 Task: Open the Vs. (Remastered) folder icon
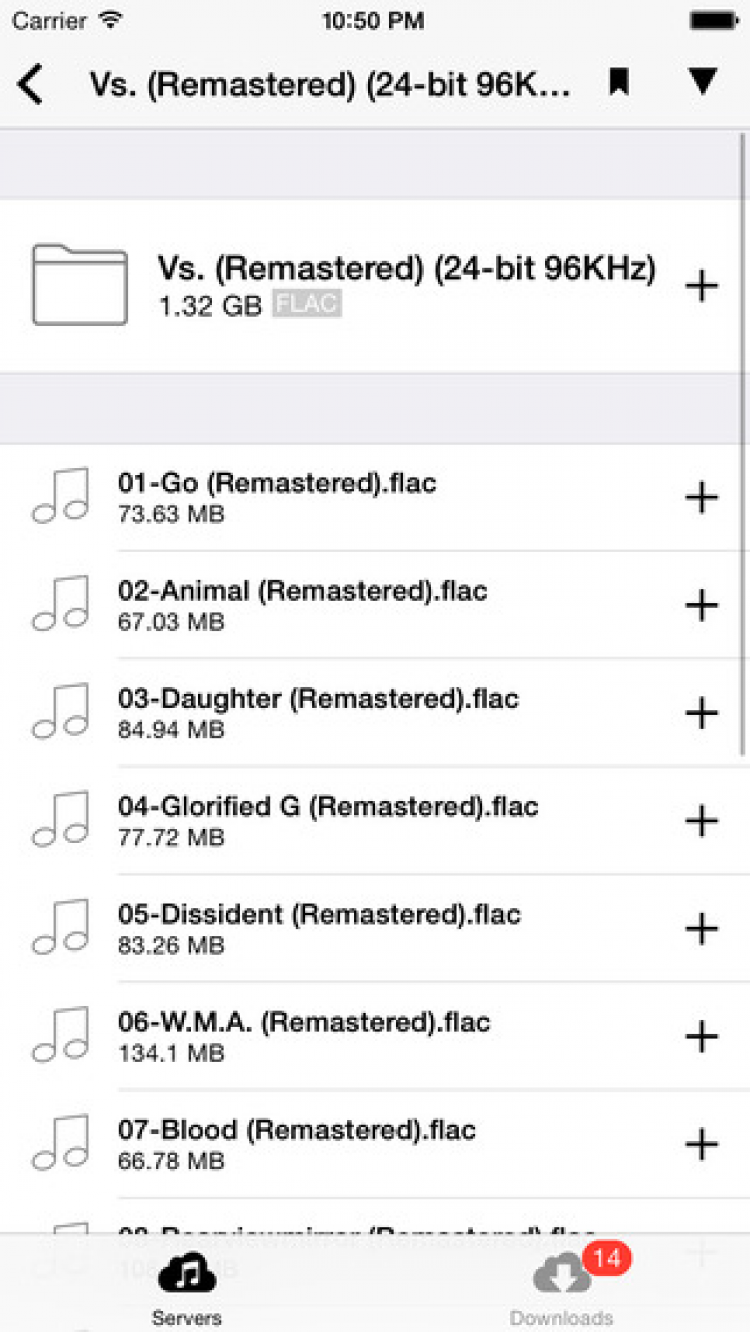click(x=80, y=285)
